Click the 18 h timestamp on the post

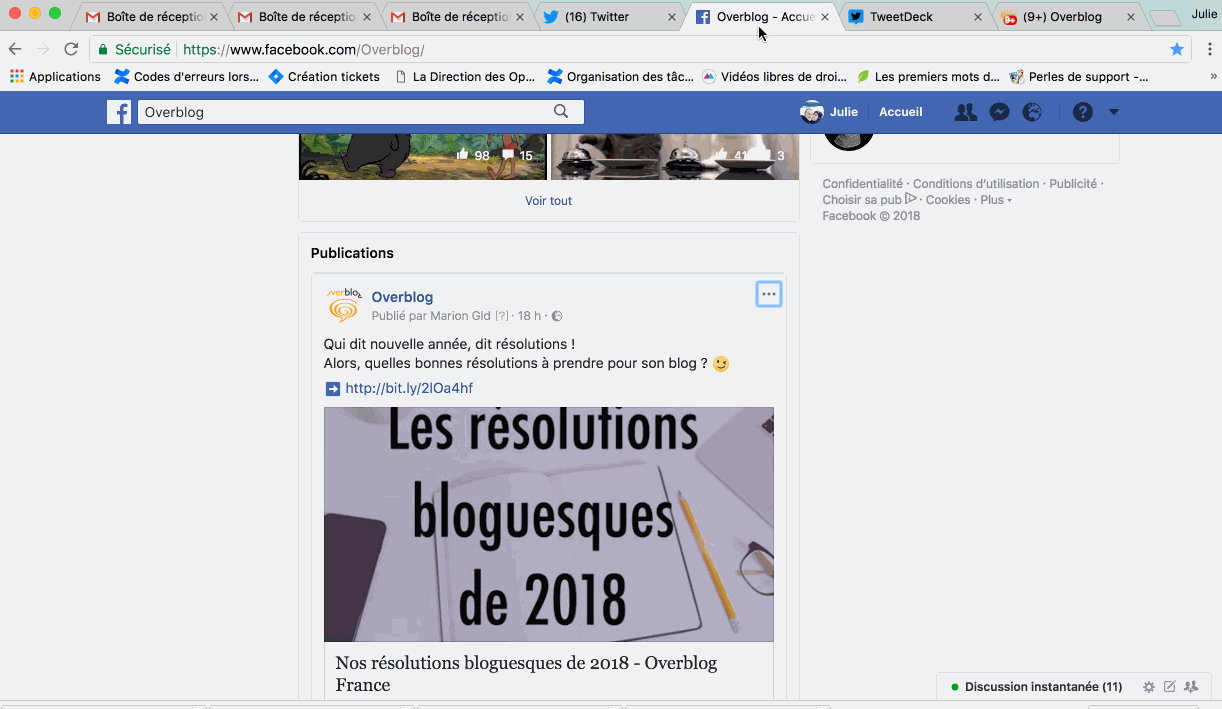click(529, 316)
